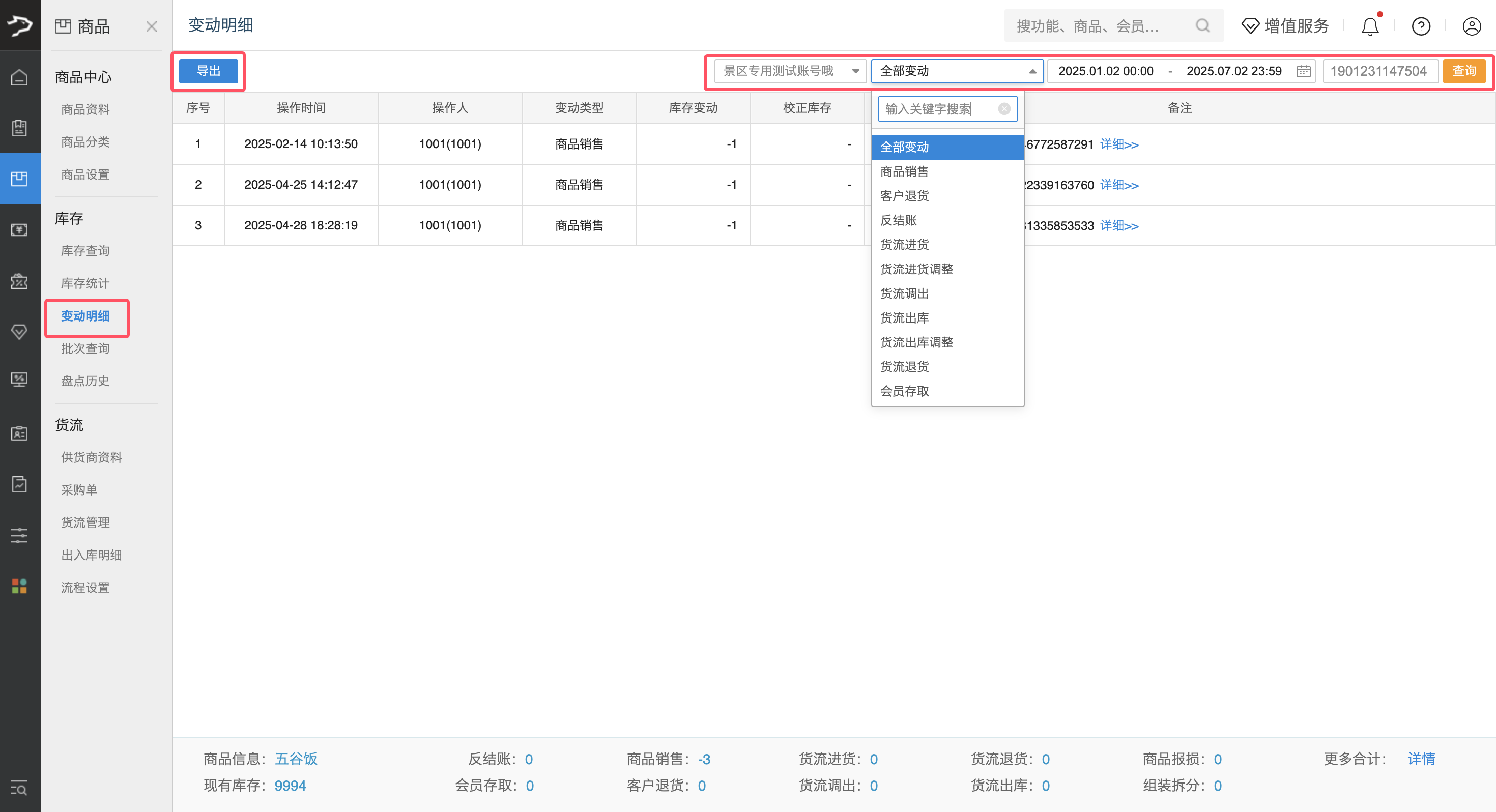This screenshot has height=812, width=1496.
Task: Clear the keyword search with the X icon
Action: click(1004, 109)
